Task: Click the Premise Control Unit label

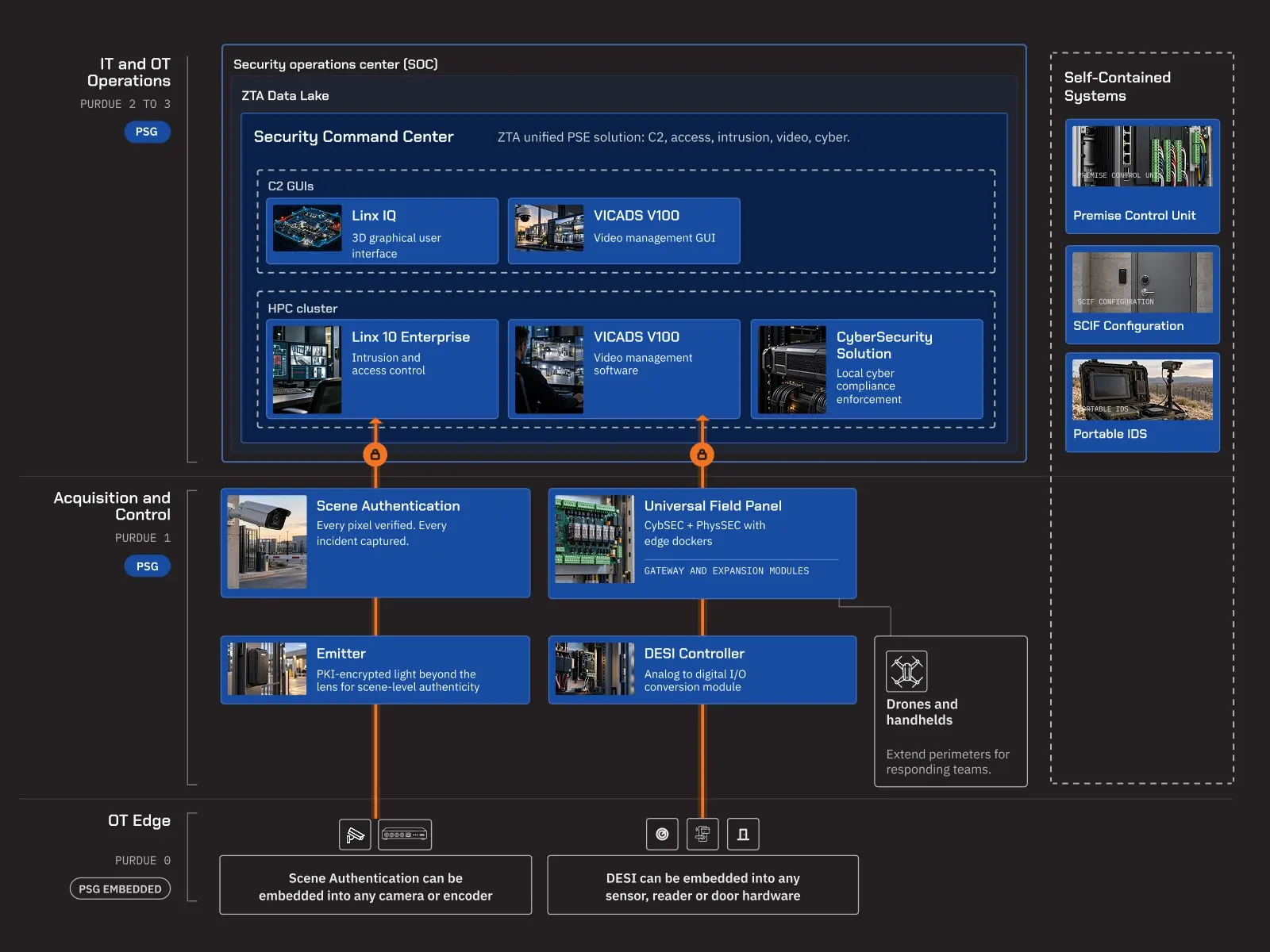Action: 1134,216
